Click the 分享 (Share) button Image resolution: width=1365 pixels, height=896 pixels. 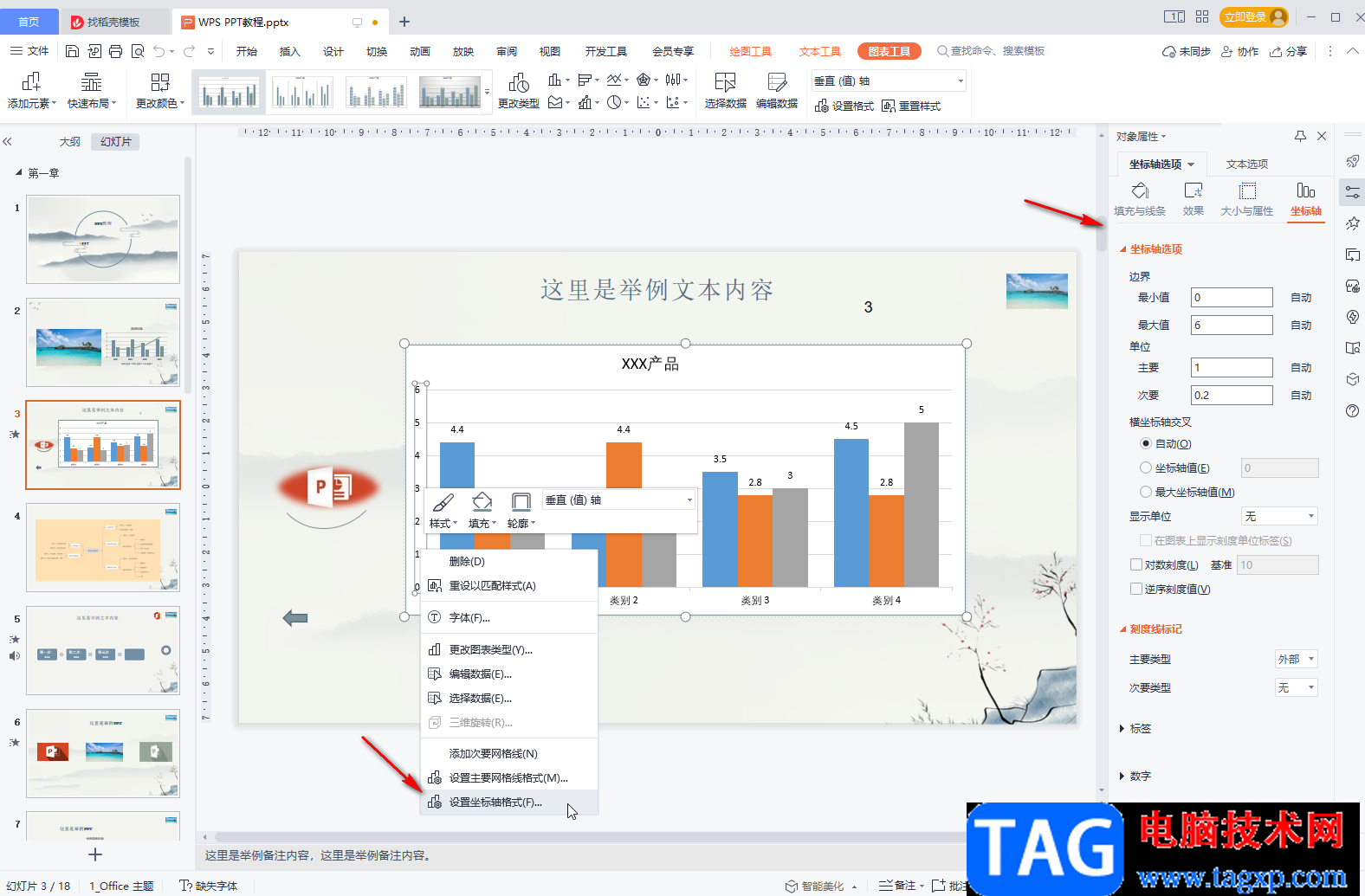tap(1288, 51)
